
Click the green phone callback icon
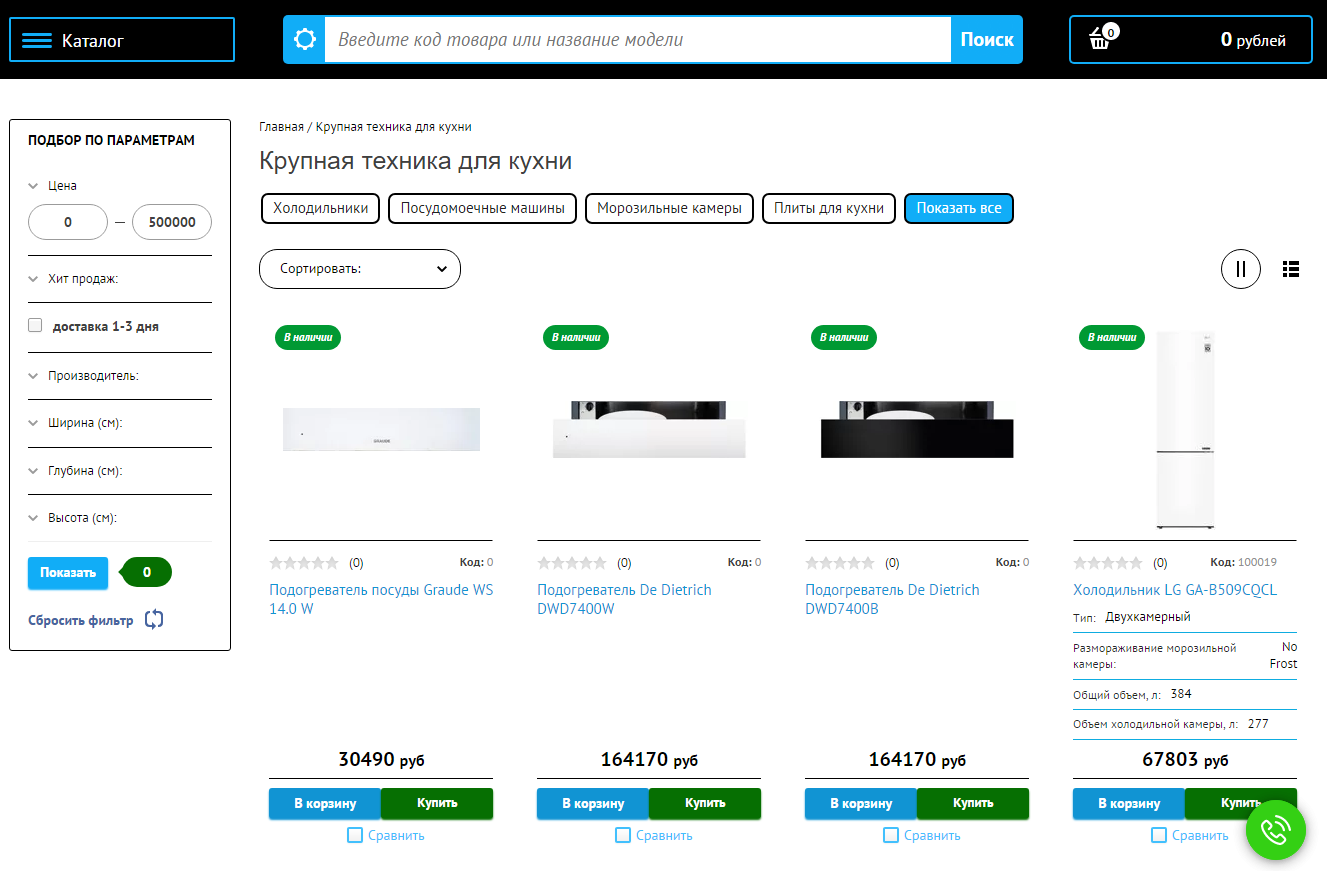1276,830
